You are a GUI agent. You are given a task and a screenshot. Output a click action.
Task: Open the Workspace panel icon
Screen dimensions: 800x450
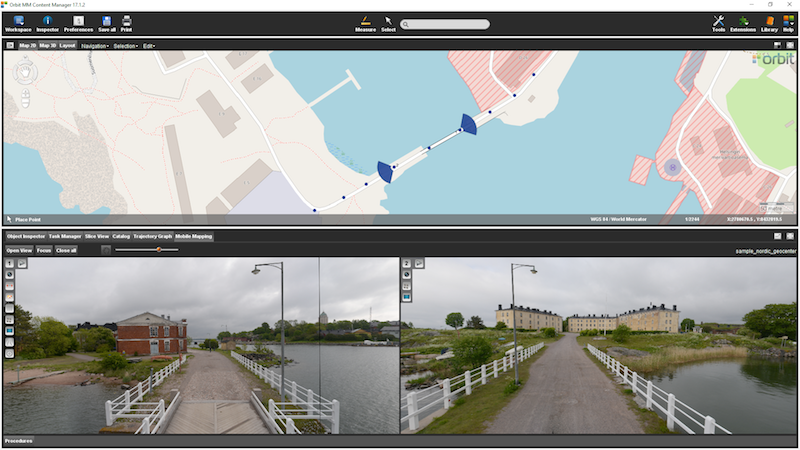coord(18,21)
